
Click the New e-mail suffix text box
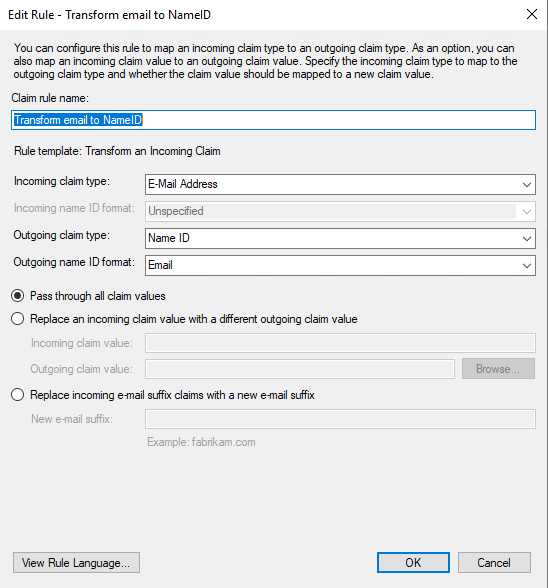click(x=340, y=419)
